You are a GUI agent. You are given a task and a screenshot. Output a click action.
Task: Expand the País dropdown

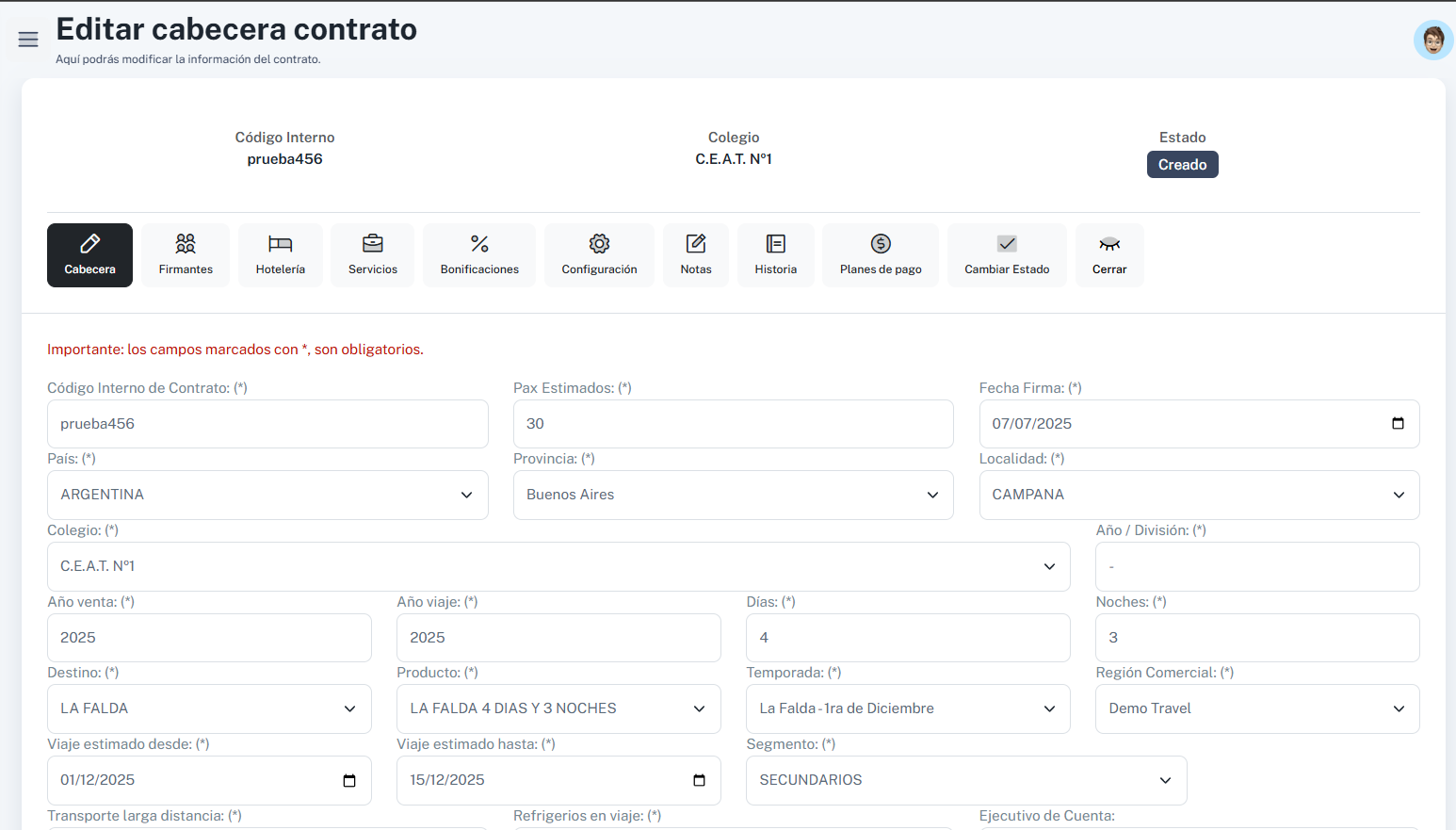(x=267, y=495)
